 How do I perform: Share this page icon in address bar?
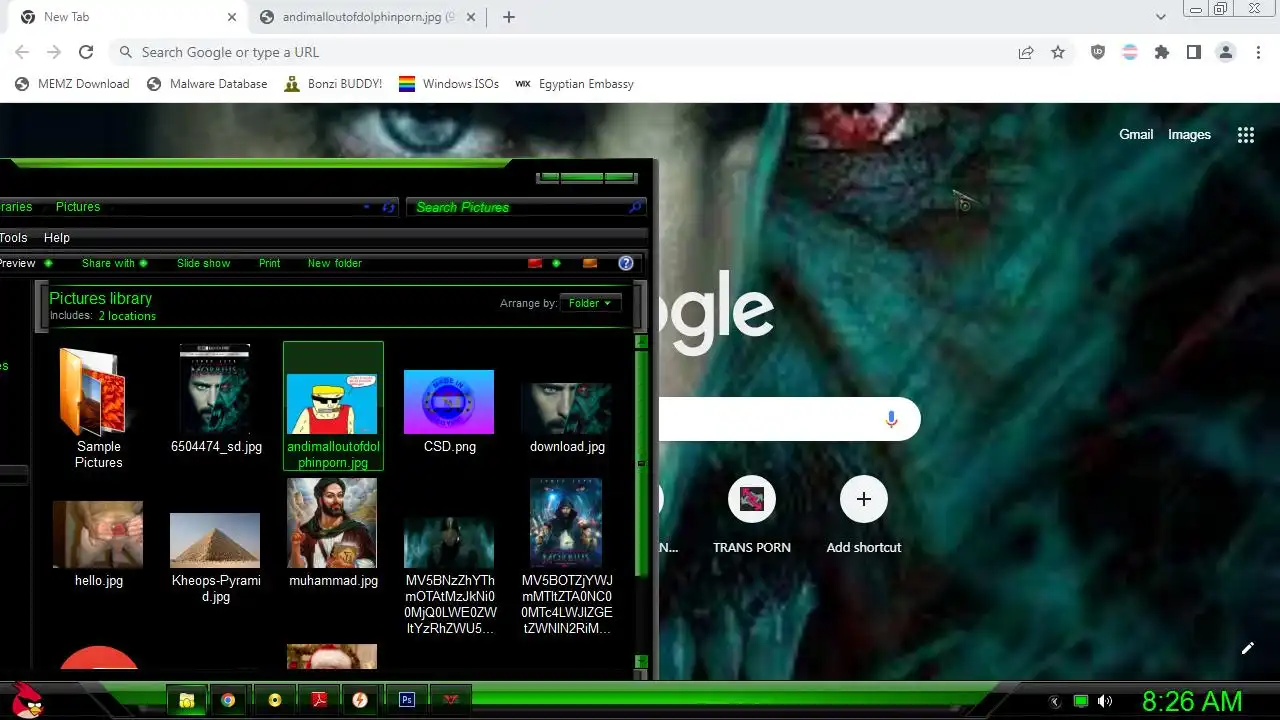pos(1026,52)
